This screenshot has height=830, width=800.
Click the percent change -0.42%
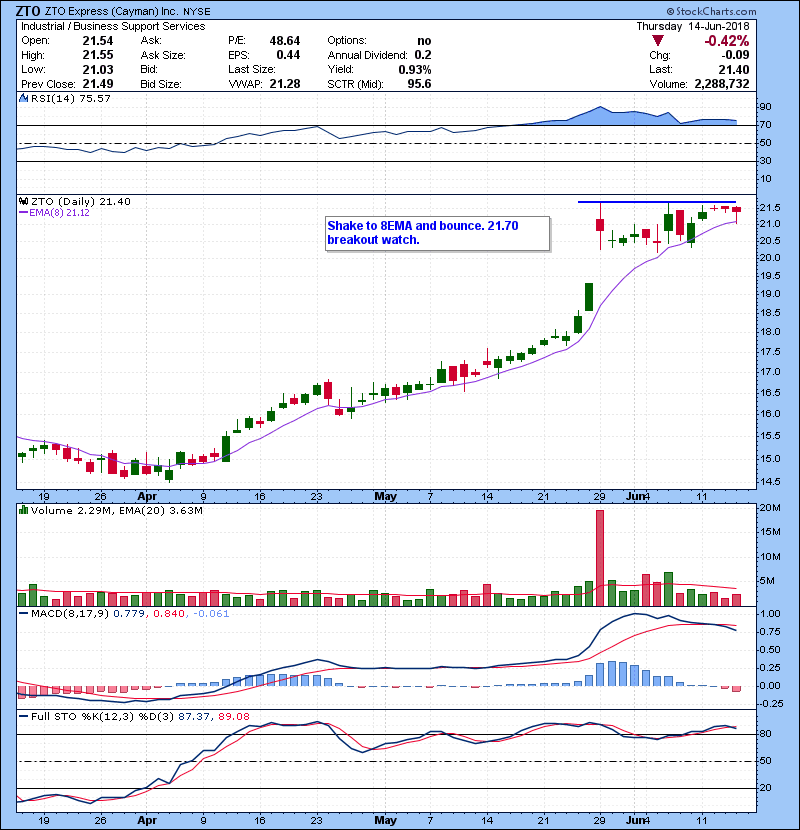coord(726,41)
